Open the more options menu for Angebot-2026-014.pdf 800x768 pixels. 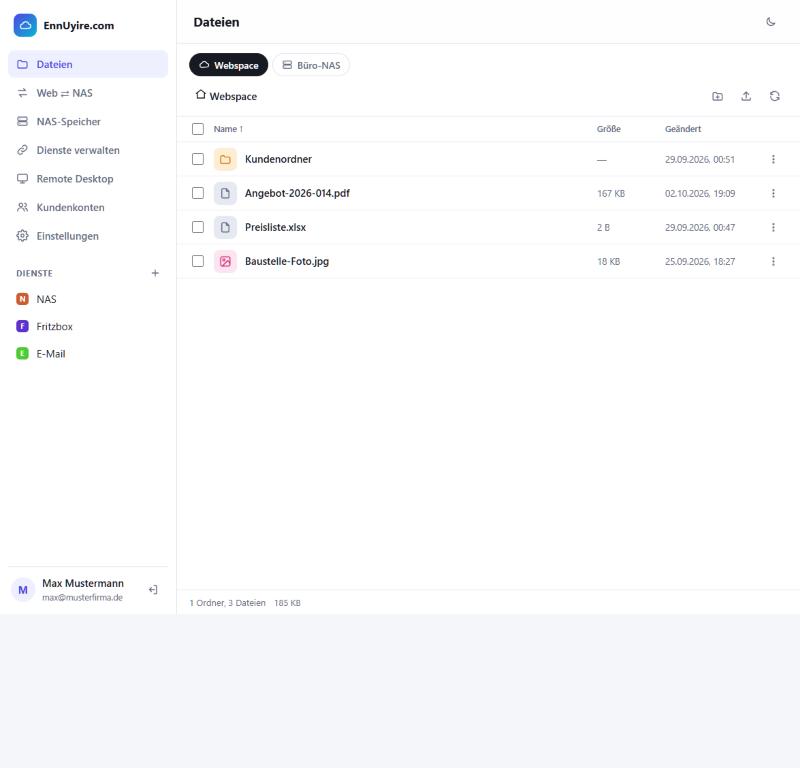tap(773, 193)
